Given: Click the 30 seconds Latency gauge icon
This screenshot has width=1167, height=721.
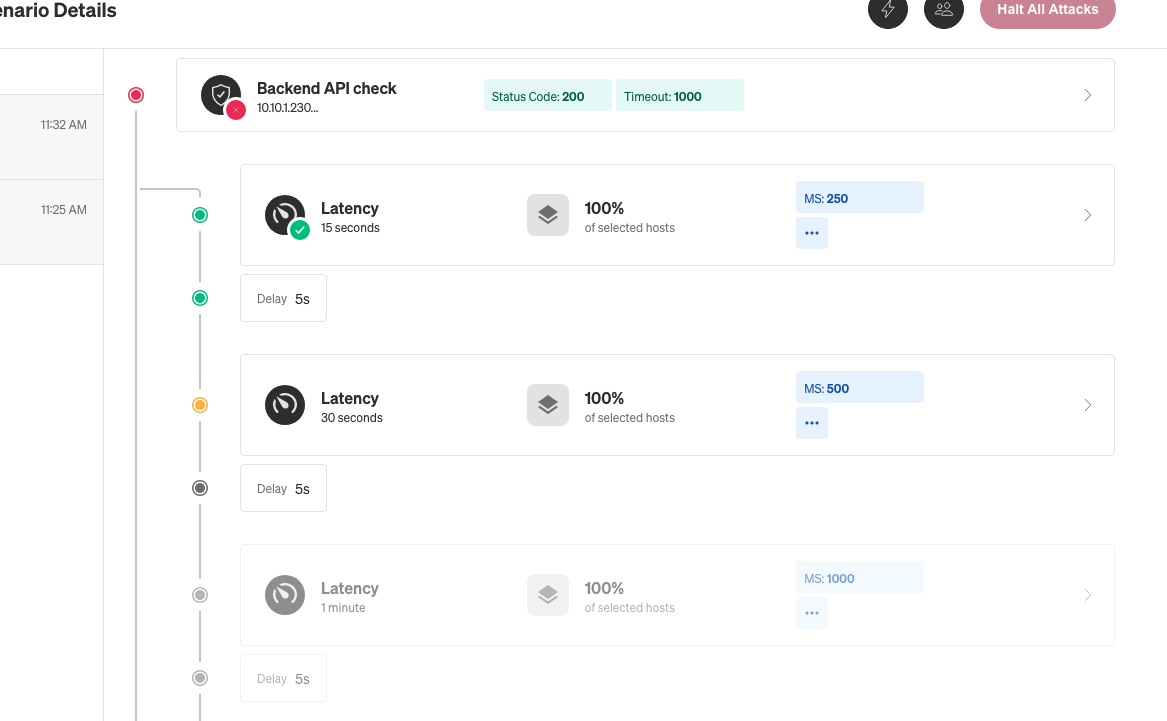Looking at the screenshot, I should click(x=285, y=405).
